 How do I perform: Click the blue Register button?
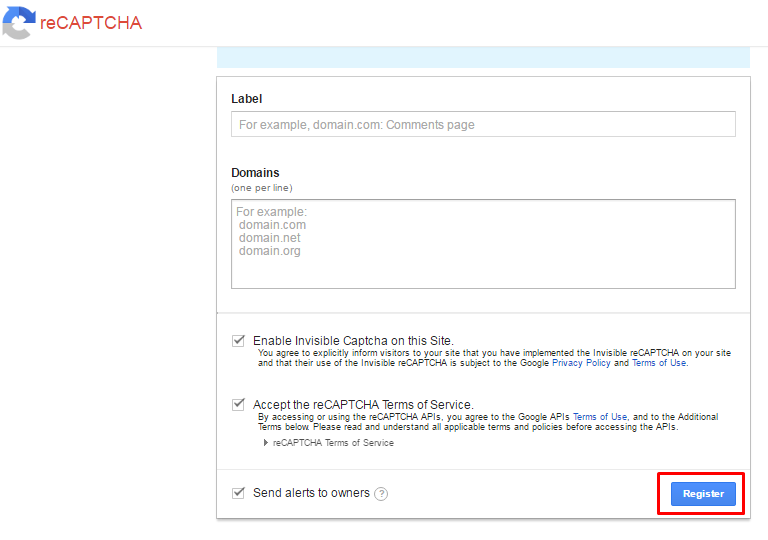pos(703,494)
